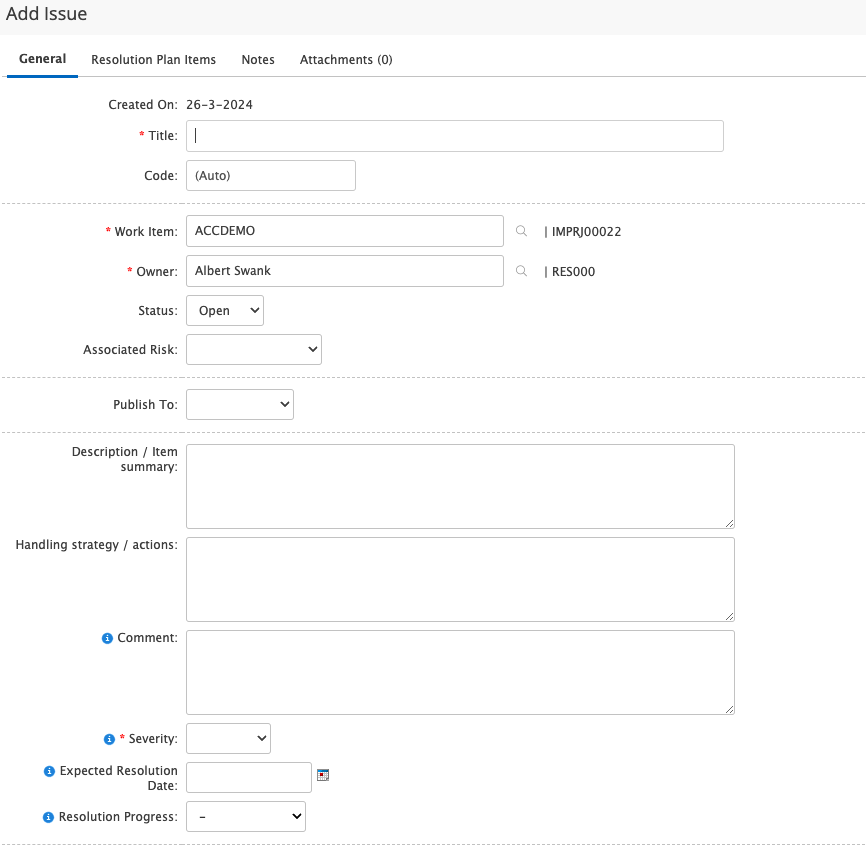Open the Status dropdown

[x=225, y=311]
